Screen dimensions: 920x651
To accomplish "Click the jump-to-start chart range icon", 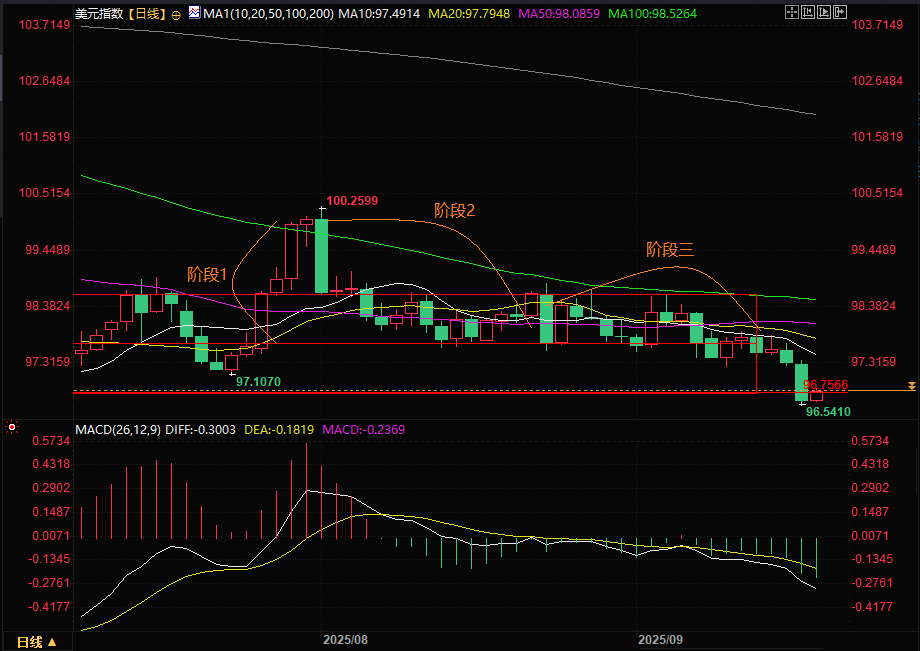I will click(808, 12).
